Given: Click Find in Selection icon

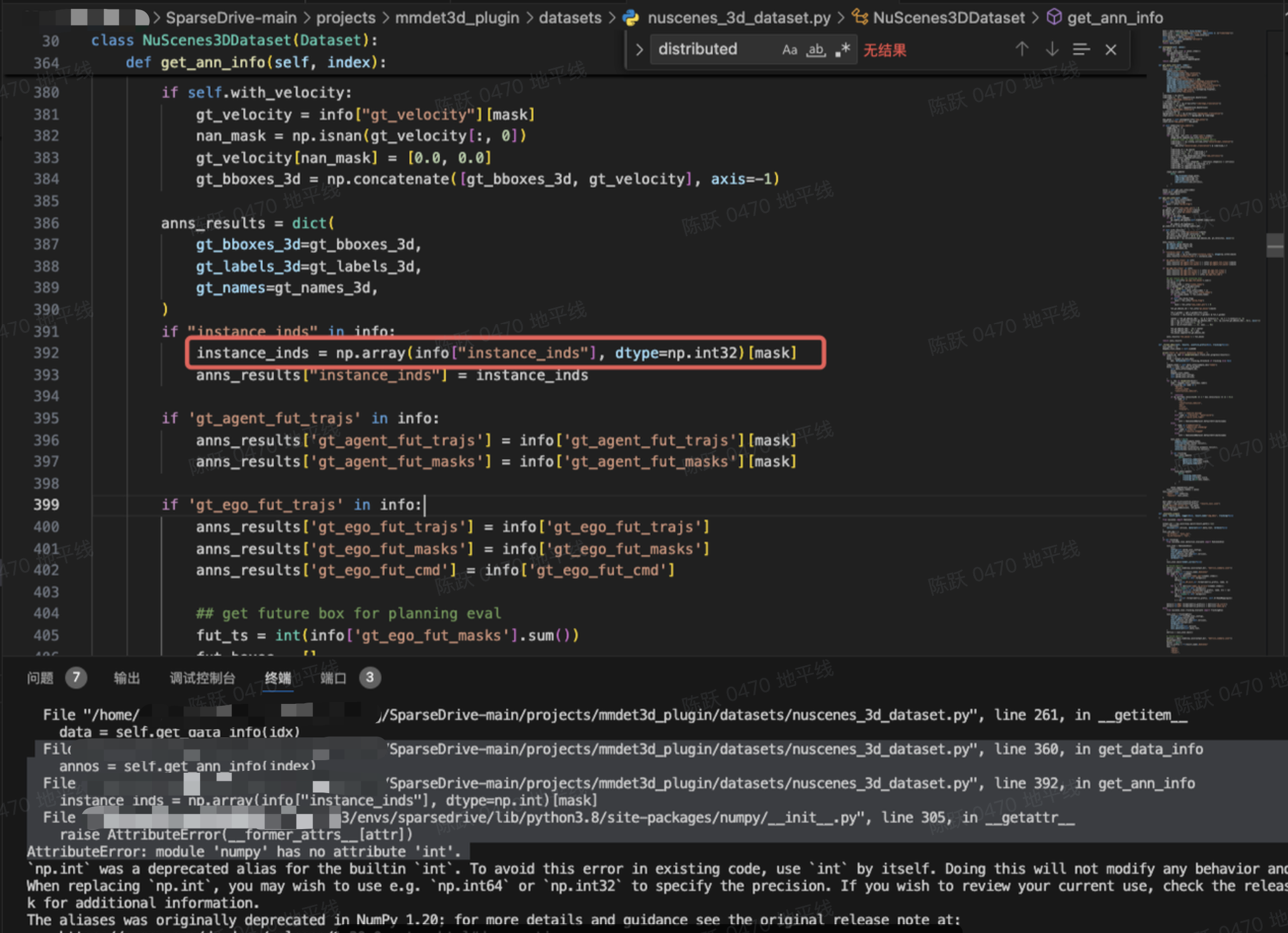Looking at the screenshot, I should coord(1081,49).
